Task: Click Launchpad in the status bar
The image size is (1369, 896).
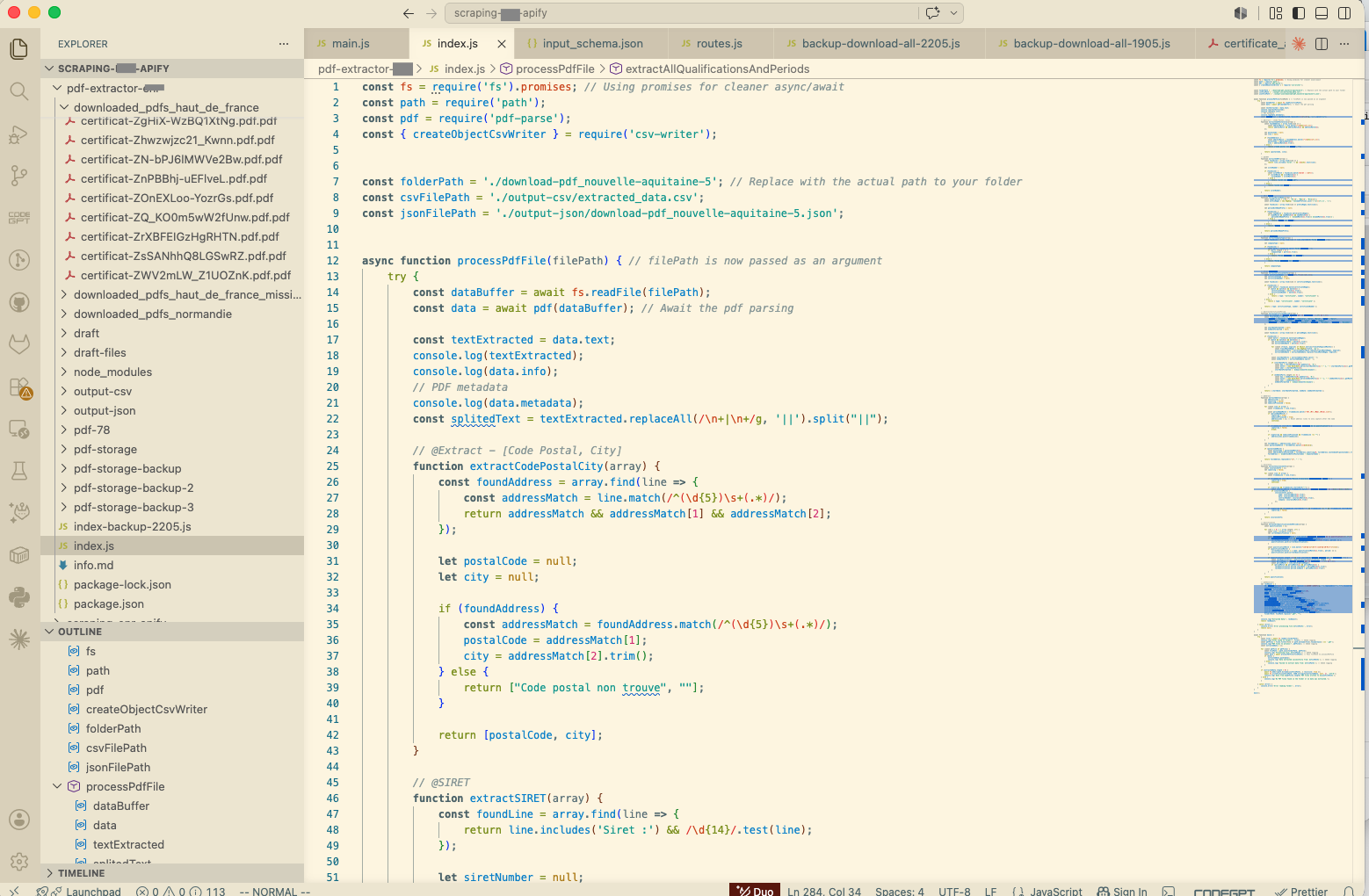Action: click(85, 891)
